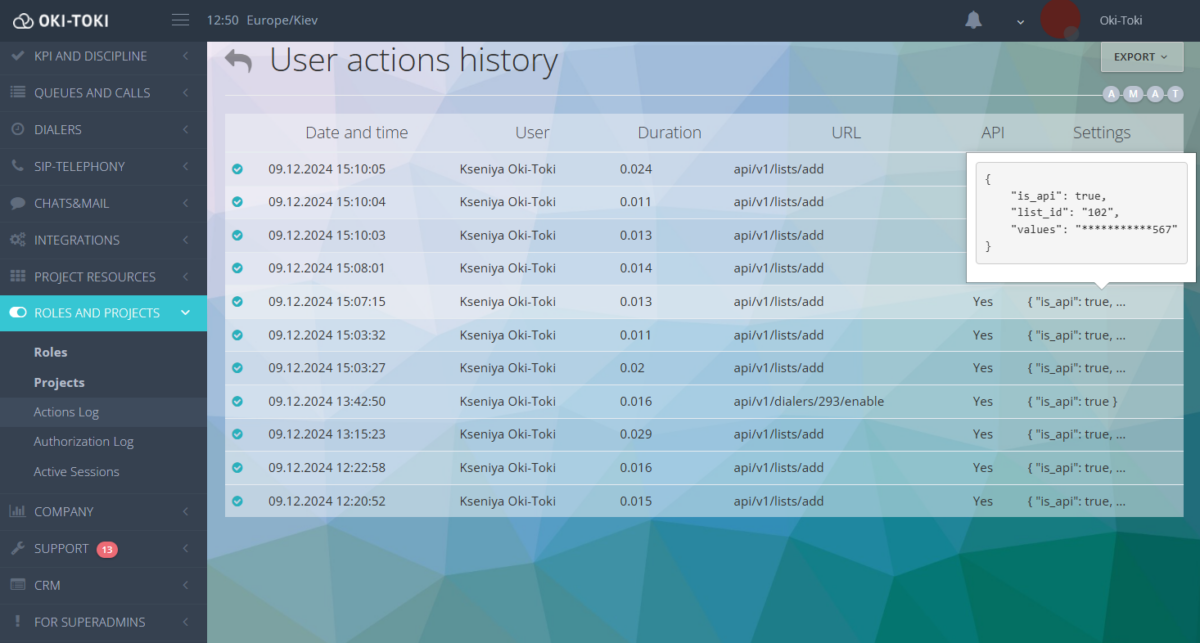Image resolution: width=1200 pixels, height=643 pixels.
Task: Open the Export dropdown
Action: tap(1141, 57)
